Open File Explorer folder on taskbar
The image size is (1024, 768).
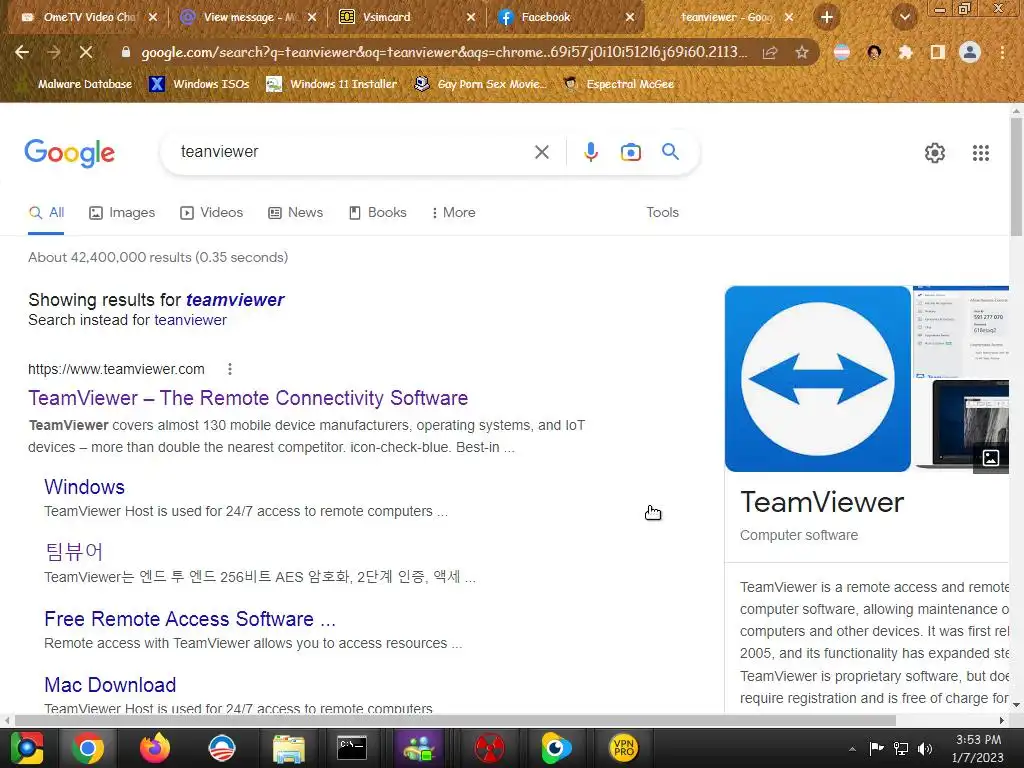288,748
